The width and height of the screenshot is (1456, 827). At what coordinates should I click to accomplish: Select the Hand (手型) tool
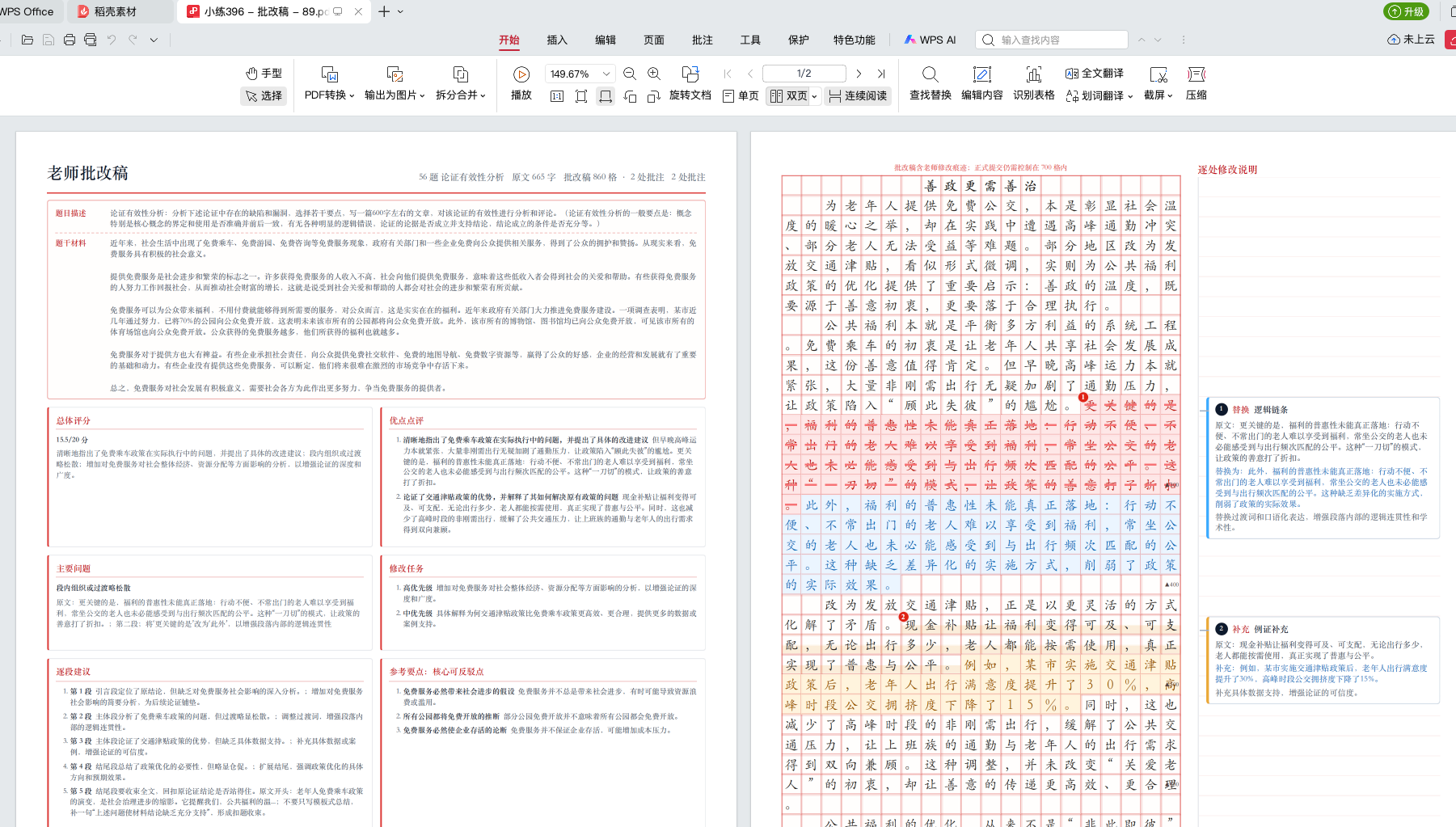coord(264,73)
